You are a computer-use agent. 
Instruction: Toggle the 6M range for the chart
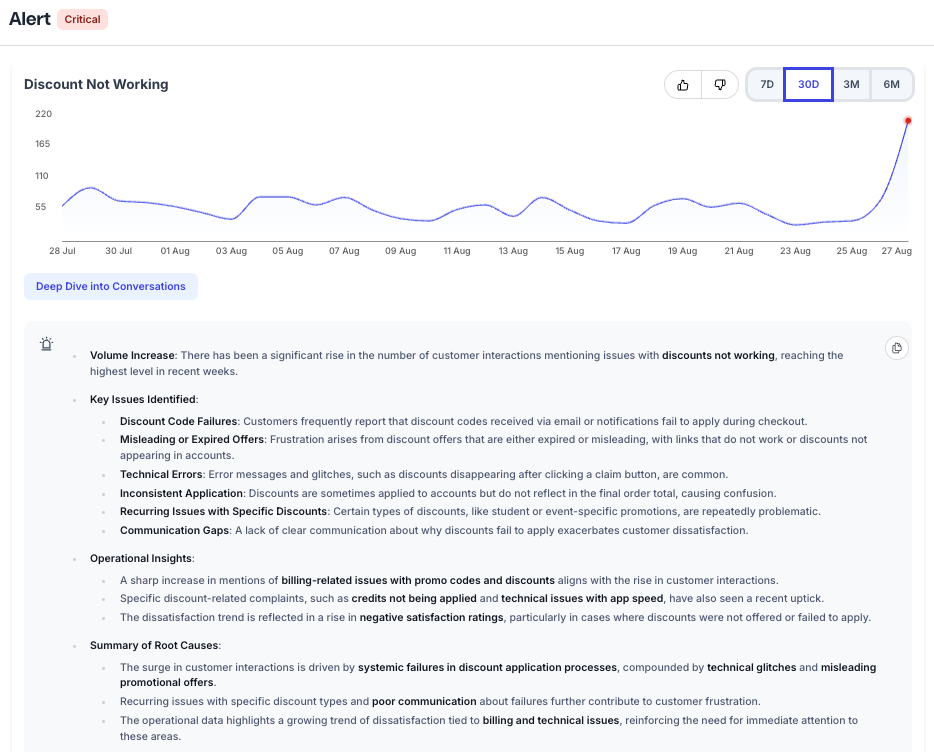click(x=890, y=85)
